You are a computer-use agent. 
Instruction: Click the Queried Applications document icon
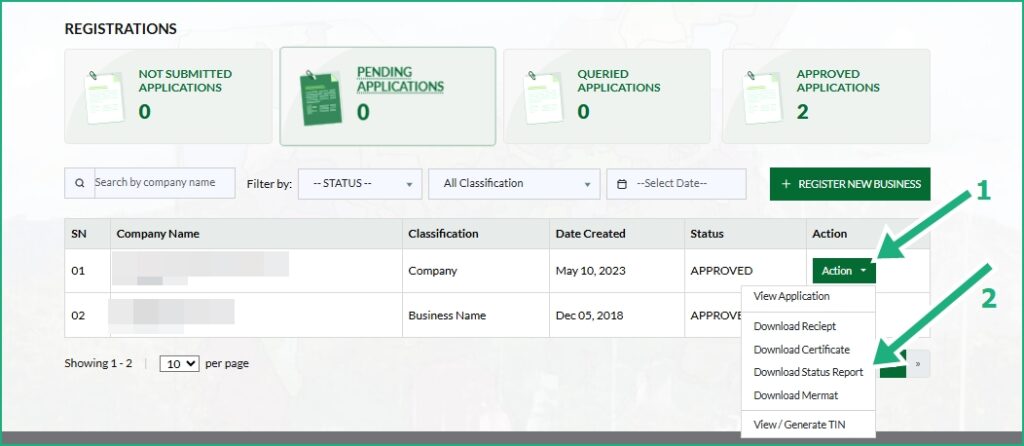(543, 96)
